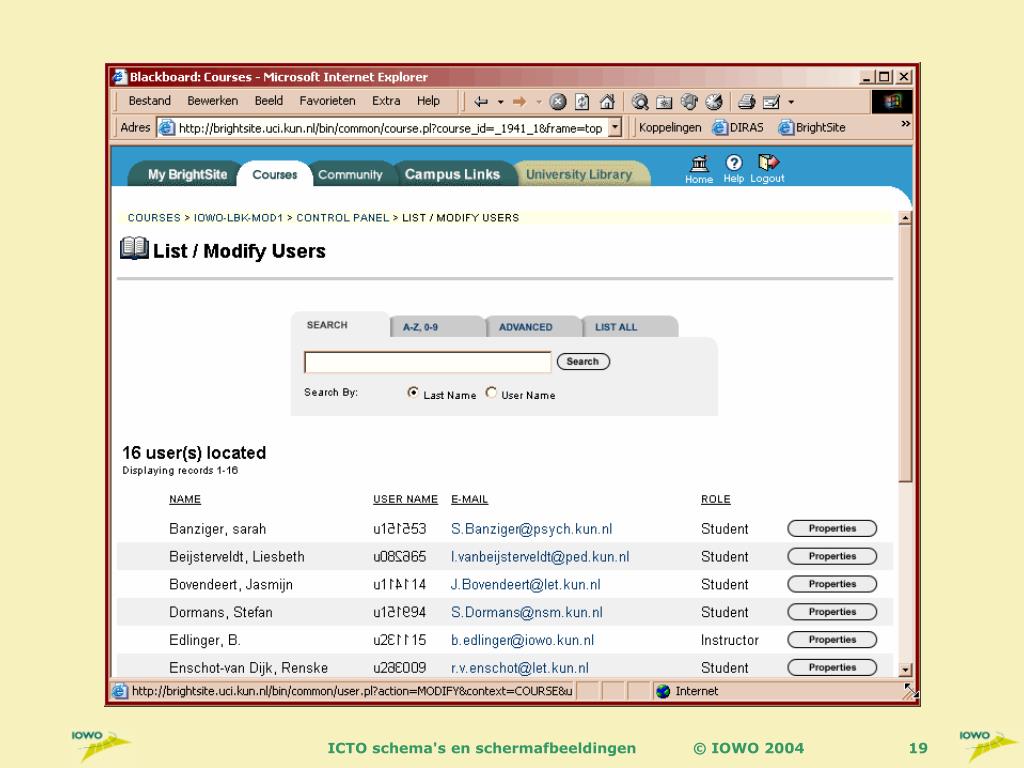The width and height of the screenshot is (1024, 768).
Task: Select the A-Z, 0-9 search tab
Action: [436, 327]
